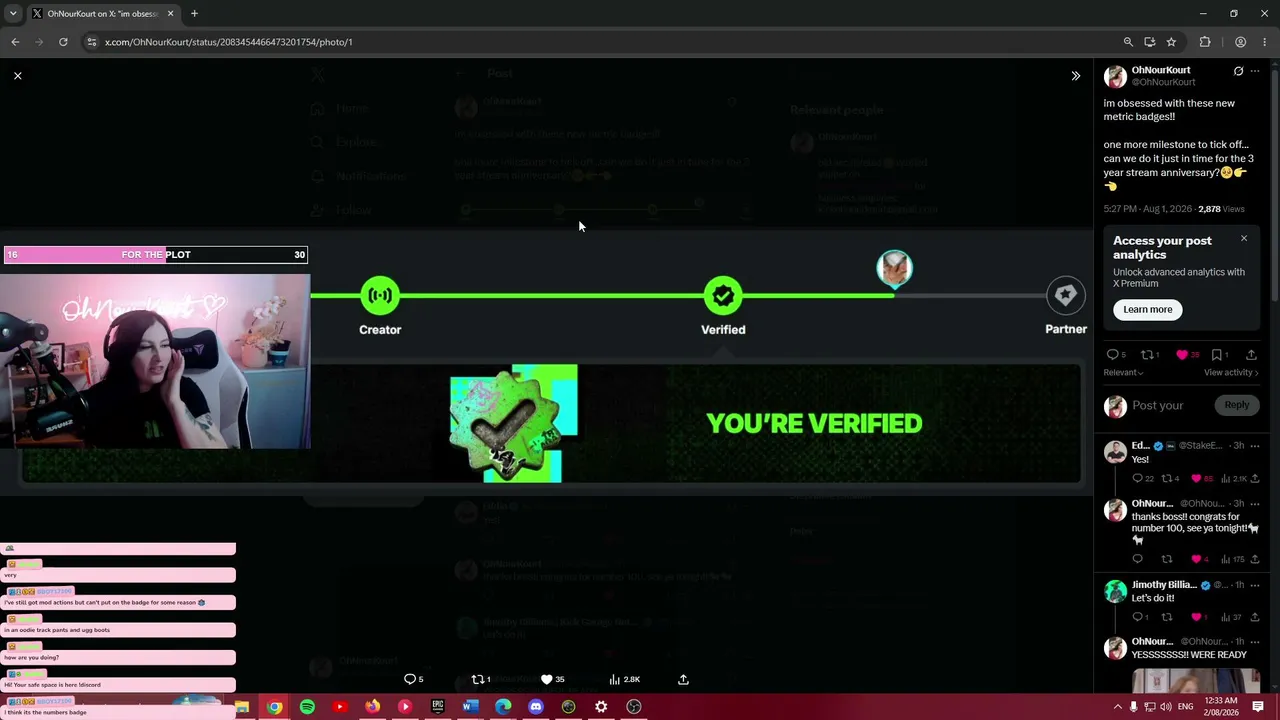Close the OhNourKourt on X tab

tap(170, 14)
